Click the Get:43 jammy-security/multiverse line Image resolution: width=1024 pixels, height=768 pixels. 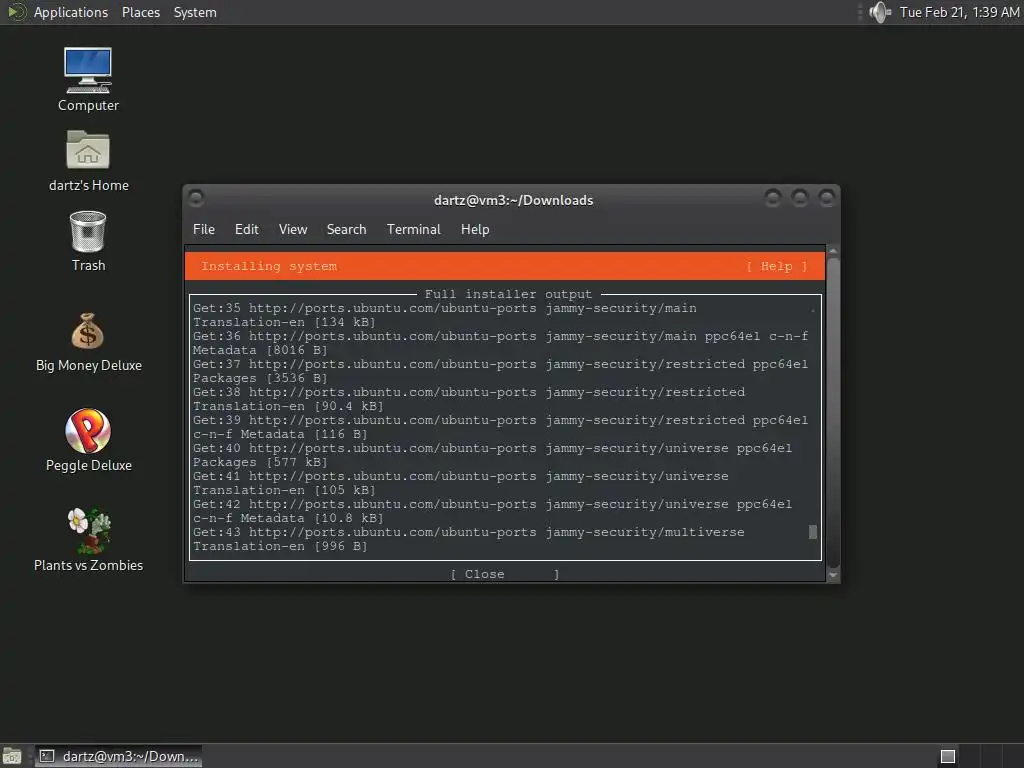tap(469, 533)
